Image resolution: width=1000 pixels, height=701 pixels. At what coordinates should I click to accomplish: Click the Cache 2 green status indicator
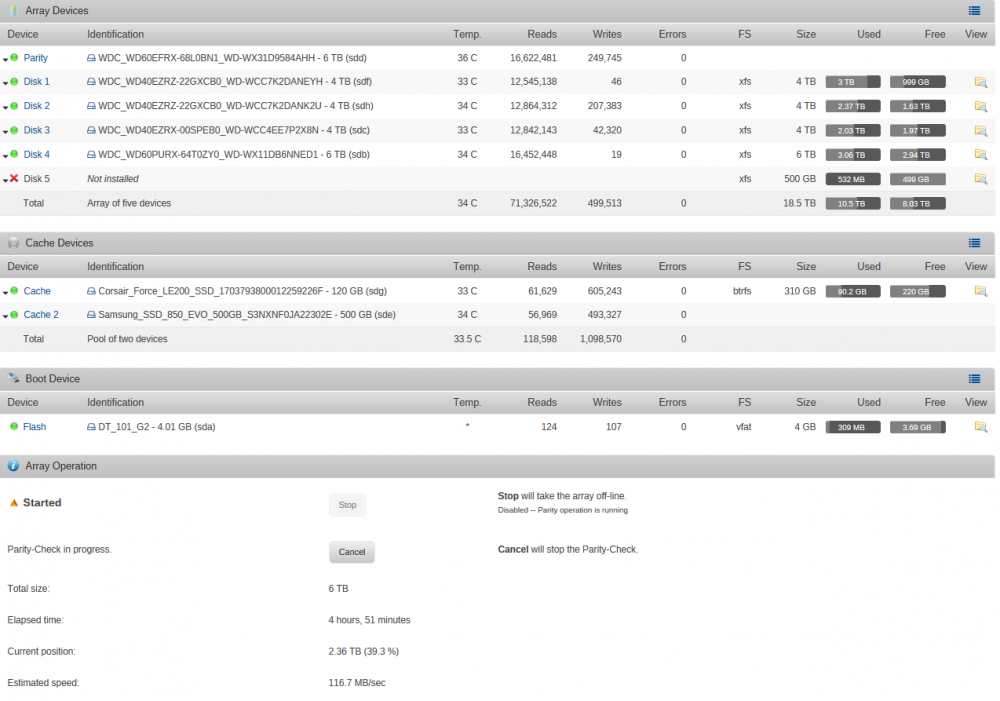pyautogui.click(x=14, y=314)
